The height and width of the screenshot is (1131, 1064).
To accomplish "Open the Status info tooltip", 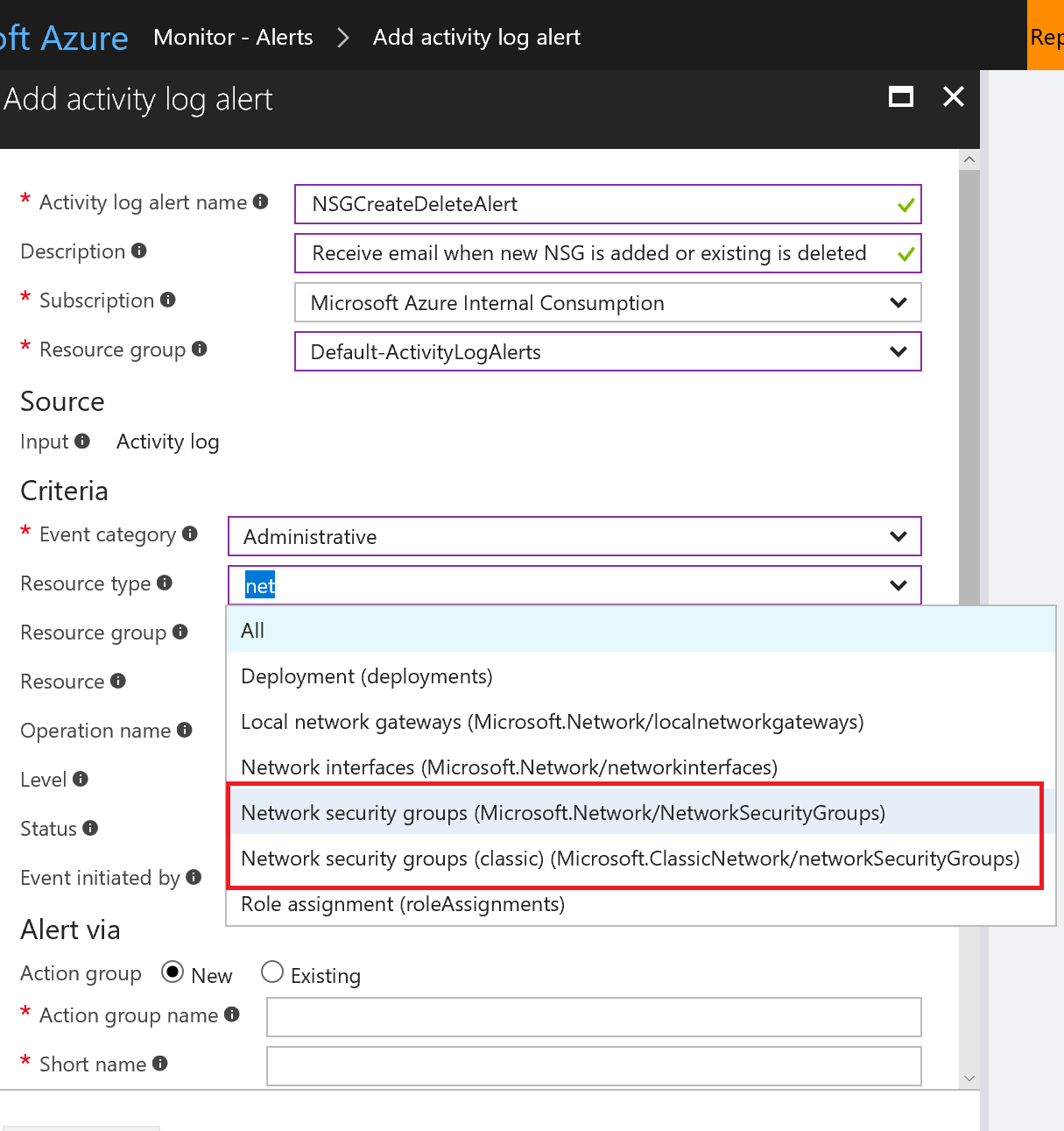I will click(x=92, y=828).
